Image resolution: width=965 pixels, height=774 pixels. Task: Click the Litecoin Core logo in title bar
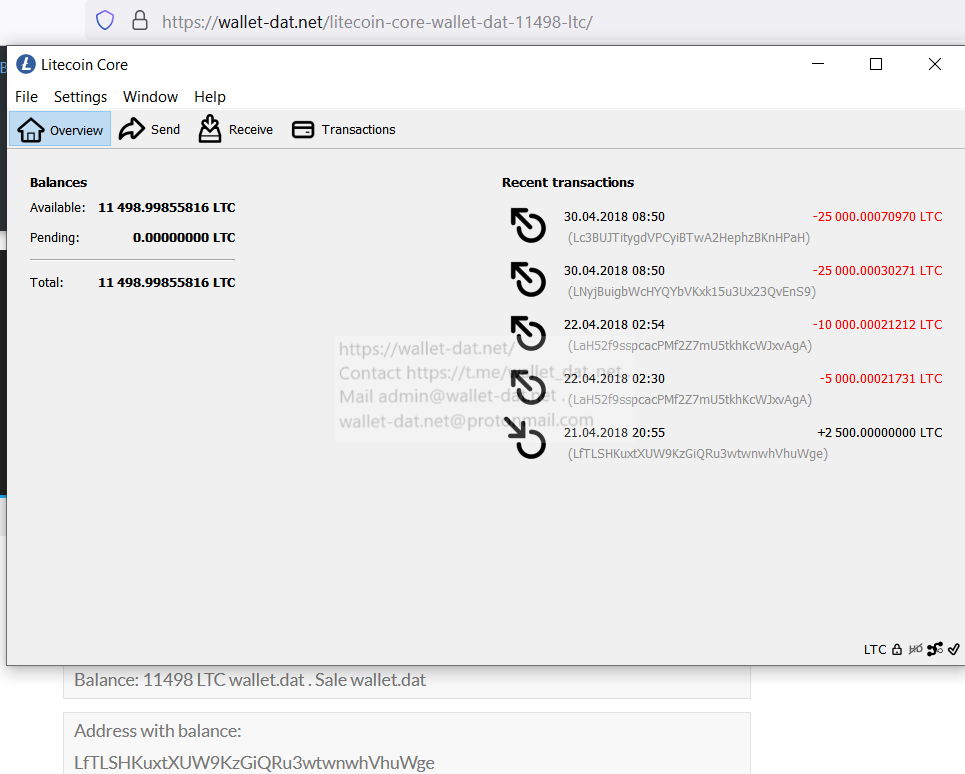pos(26,65)
